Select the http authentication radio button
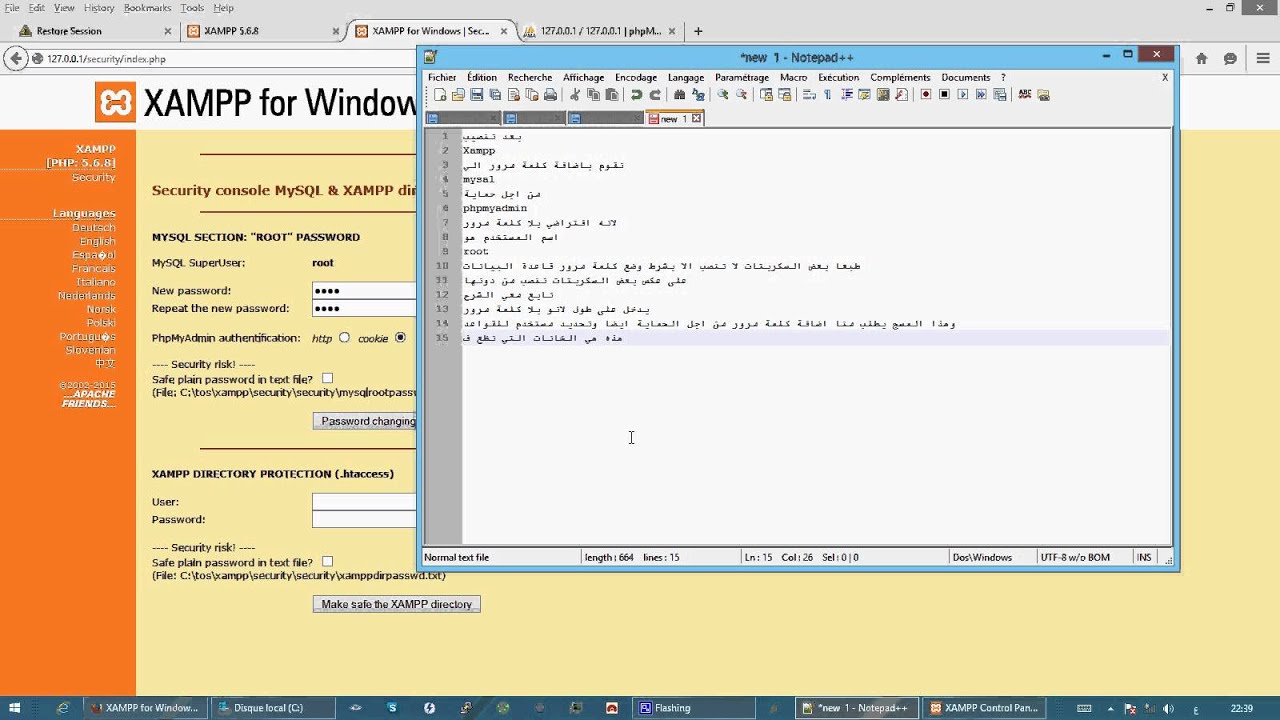 (x=344, y=338)
